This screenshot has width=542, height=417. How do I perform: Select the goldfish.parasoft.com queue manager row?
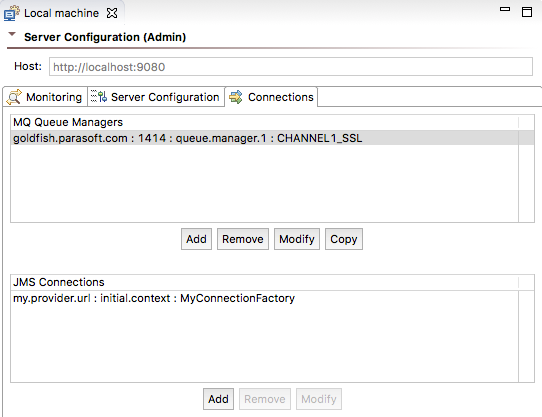coord(264,138)
